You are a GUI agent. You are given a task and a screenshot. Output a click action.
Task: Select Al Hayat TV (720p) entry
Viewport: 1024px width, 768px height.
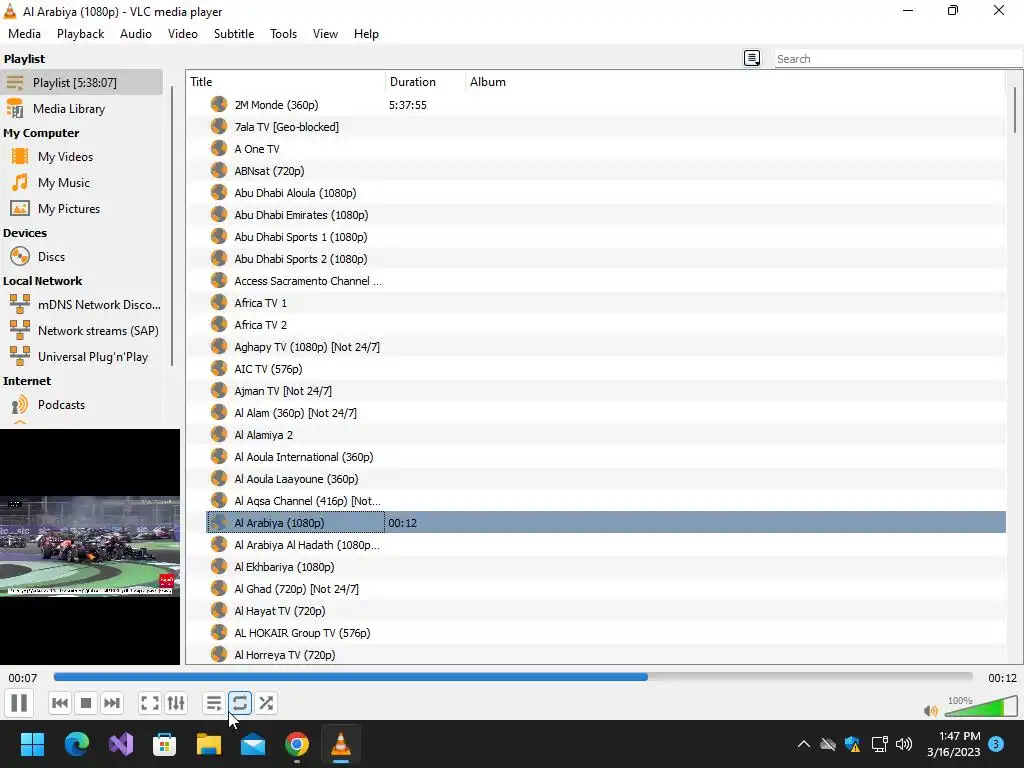606,611
